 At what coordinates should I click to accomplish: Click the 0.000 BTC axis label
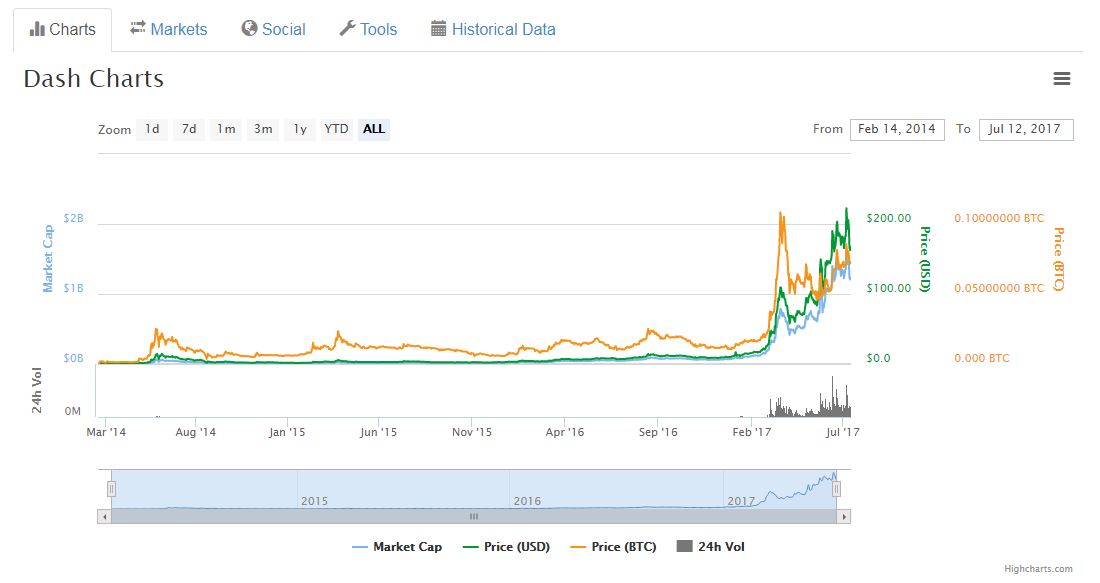(981, 358)
